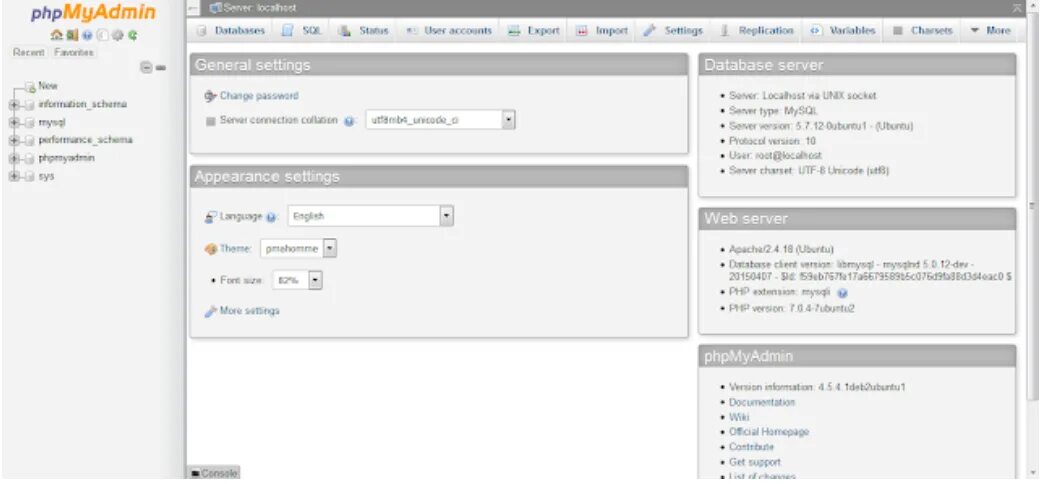The height and width of the screenshot is (484, 1047).
Task: Click the collapse navigation arrow left of Server: localhost
Action: 194,8
